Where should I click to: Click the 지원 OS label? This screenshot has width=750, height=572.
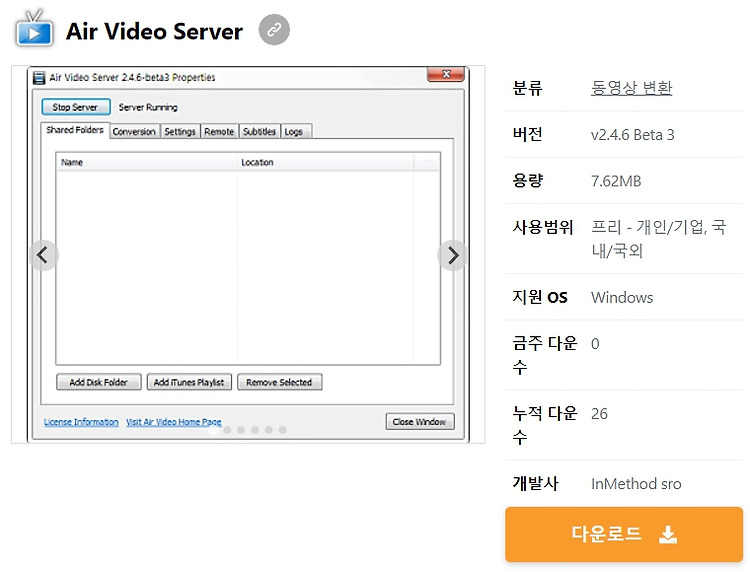click(x=540, y=297)
